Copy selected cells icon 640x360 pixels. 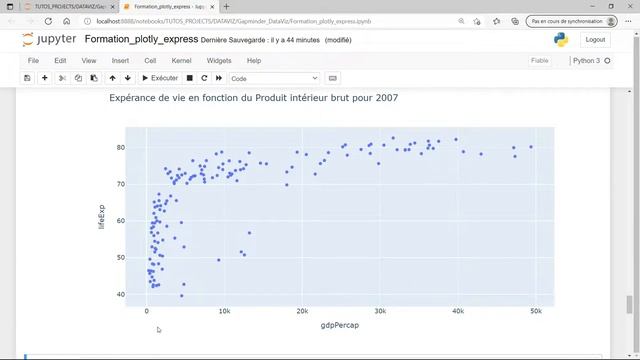tap(78, 78)
